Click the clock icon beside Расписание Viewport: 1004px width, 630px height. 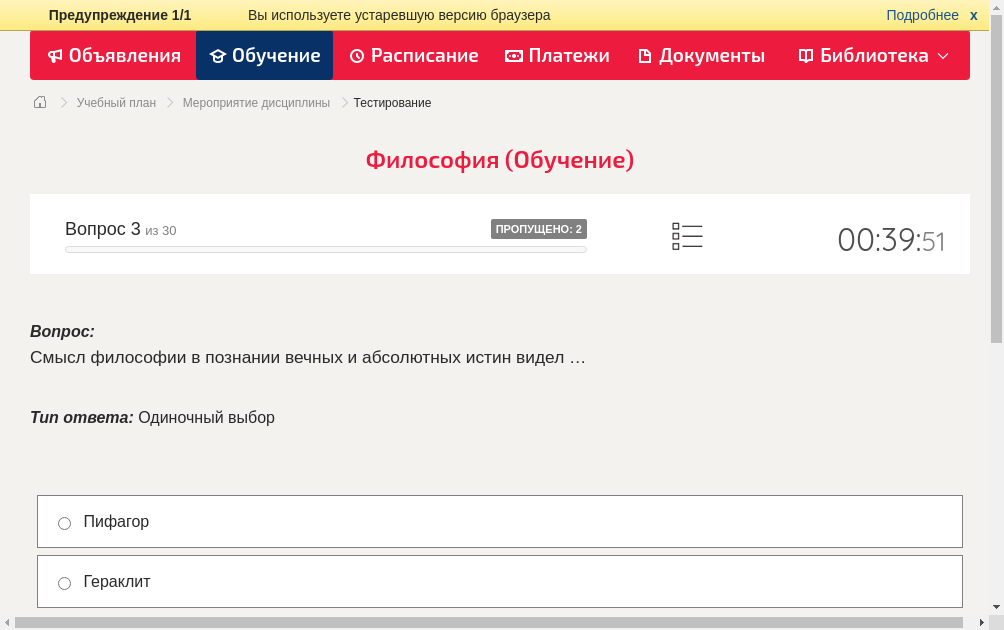pos(357,56)
